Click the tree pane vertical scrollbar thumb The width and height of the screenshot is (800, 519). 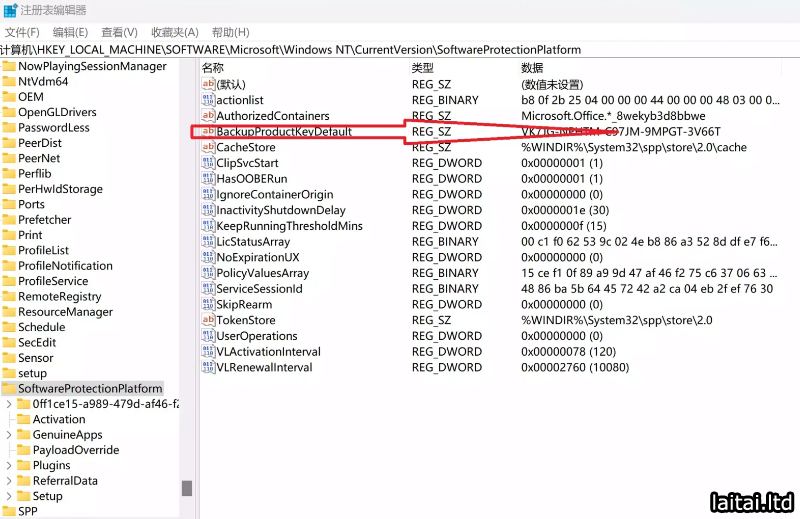pyautogui.click(x=186, y=487)
